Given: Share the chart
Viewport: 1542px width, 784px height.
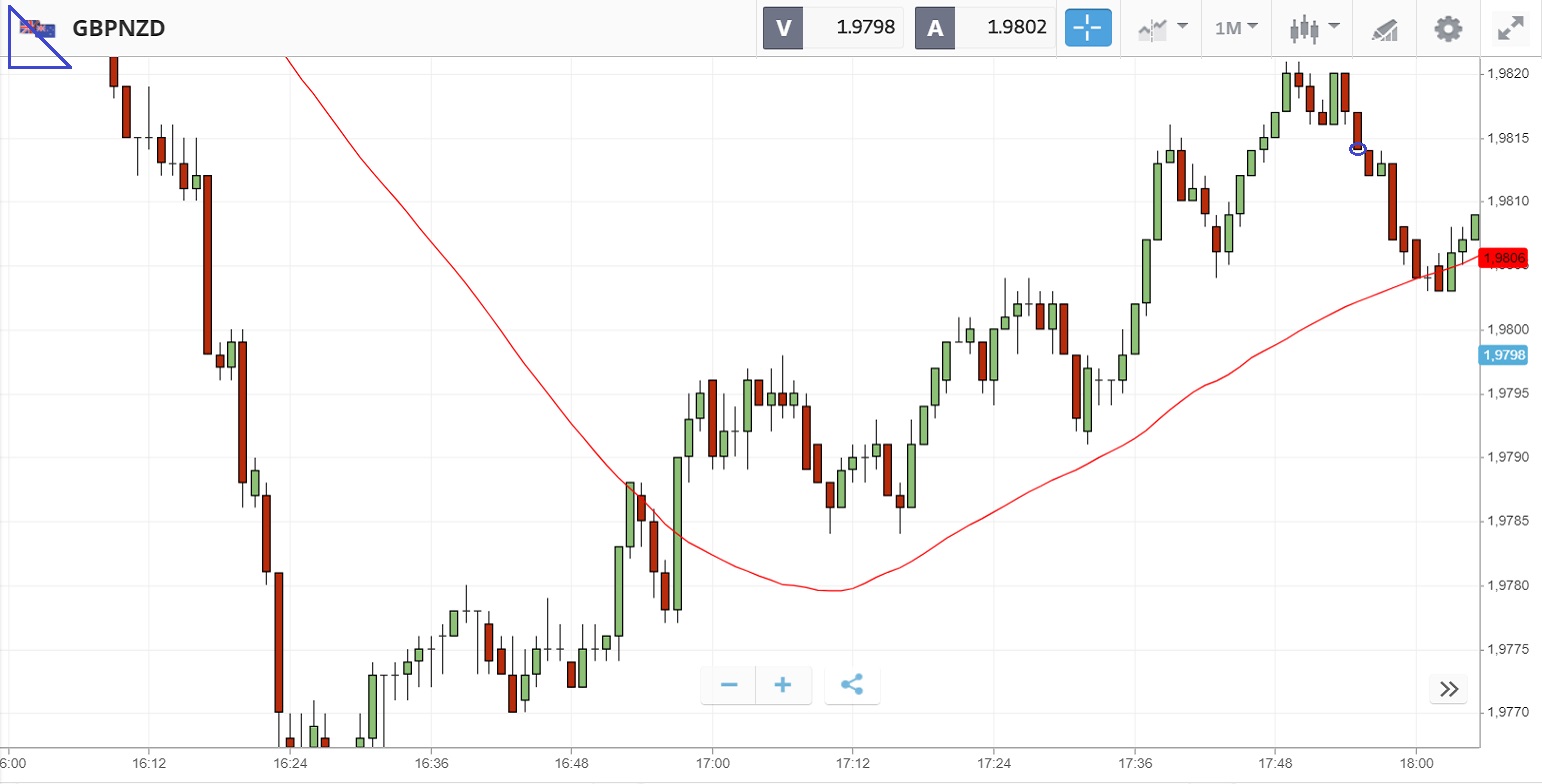Looking at the screenshot, I should [852, 685].
